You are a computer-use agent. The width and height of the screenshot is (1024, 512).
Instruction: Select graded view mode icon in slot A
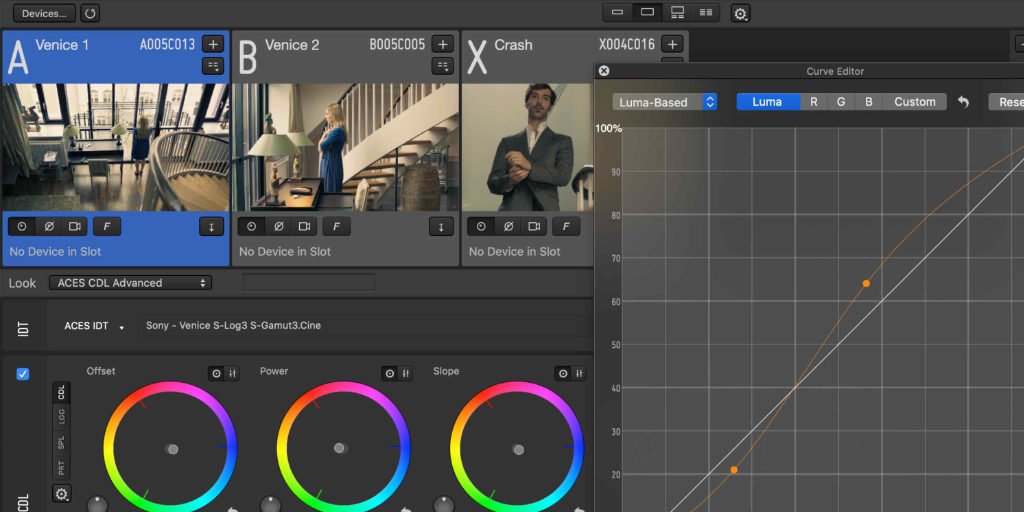point(22,227)
